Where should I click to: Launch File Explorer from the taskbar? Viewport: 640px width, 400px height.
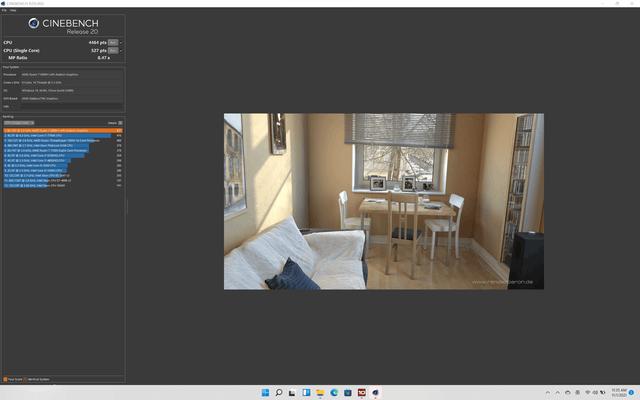click(320, 393)
